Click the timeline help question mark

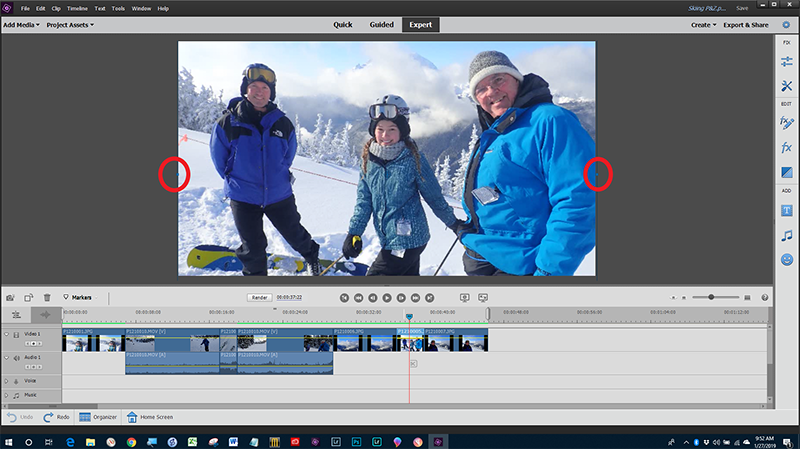(764, 297)
